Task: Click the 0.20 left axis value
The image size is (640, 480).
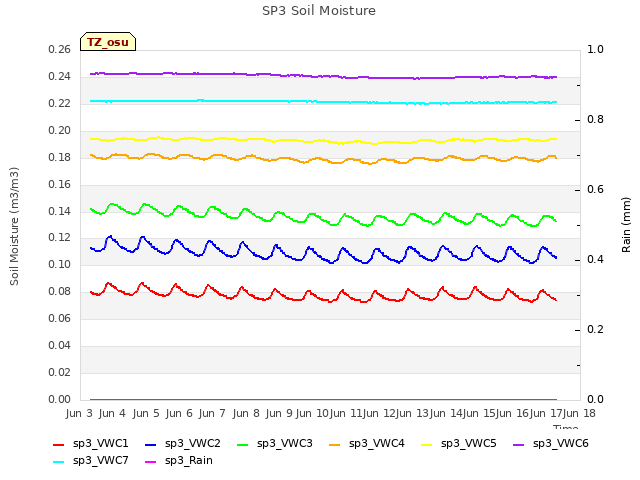Action: [60, 131]
